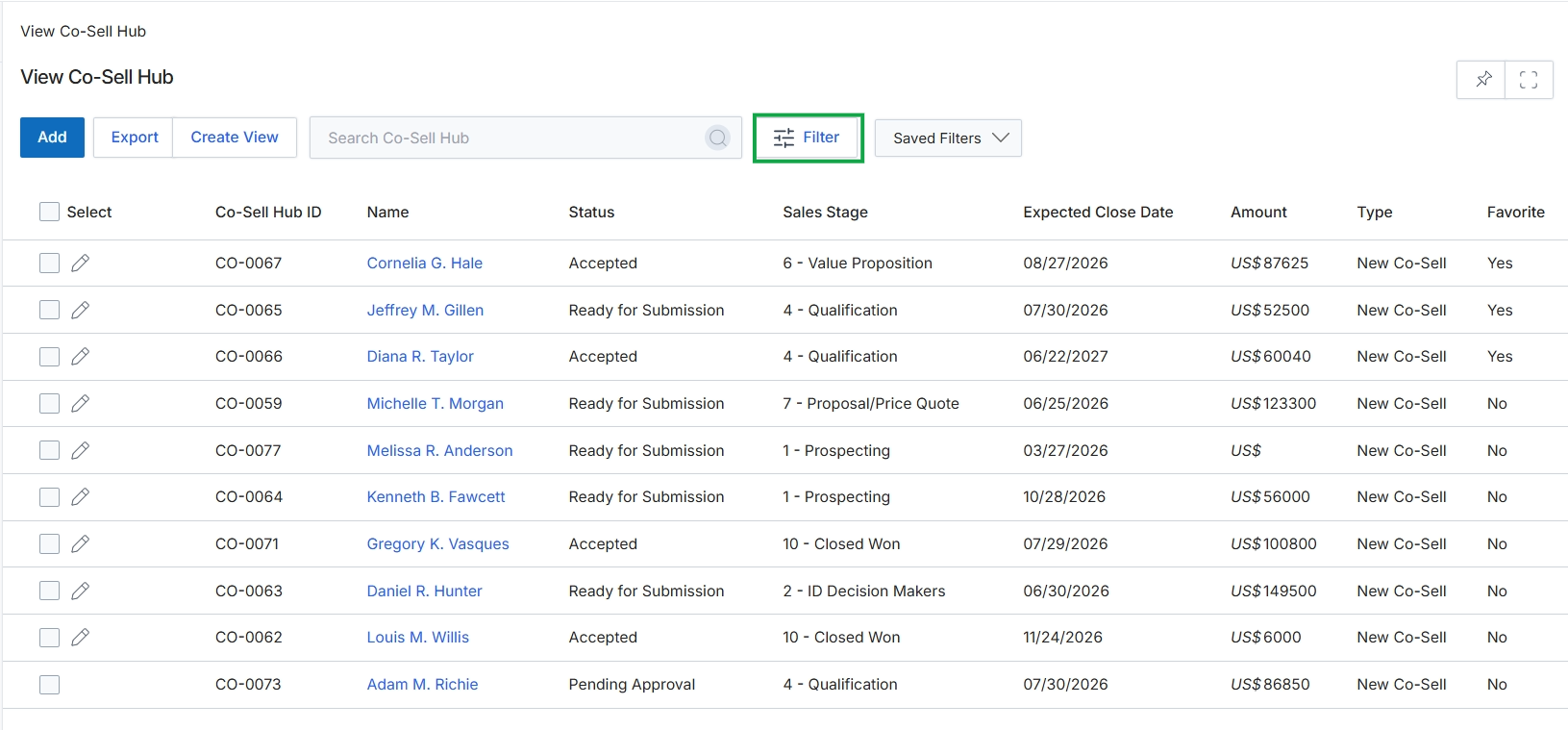Click the fullscreen expand icon
The image size is (1568, 730).
pos(1529,80)
